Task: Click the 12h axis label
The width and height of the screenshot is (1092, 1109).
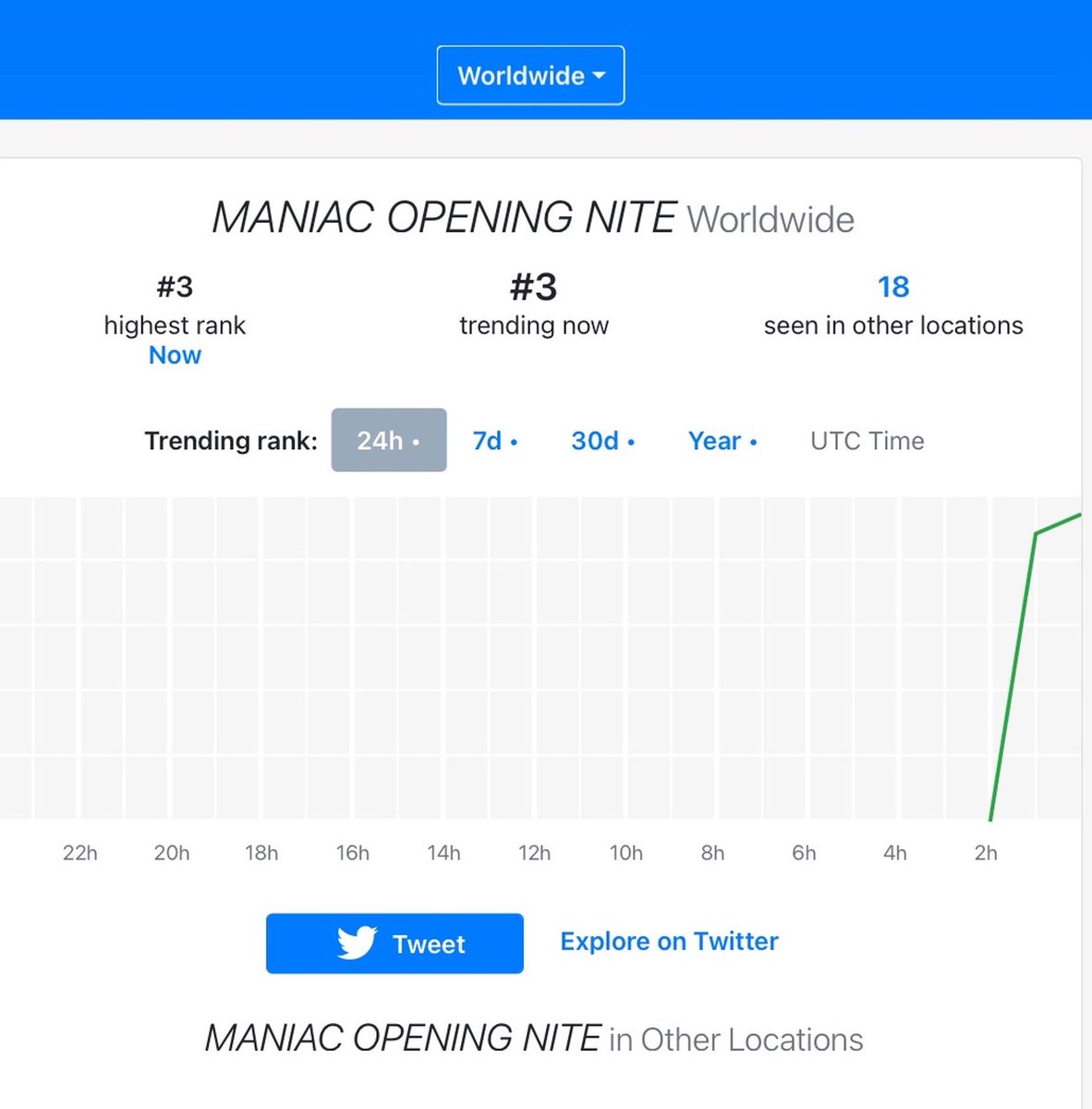Action: (534, 853)
